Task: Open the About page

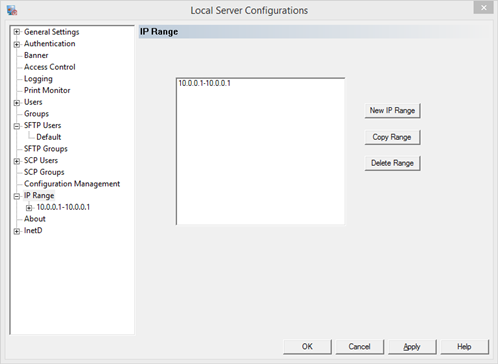Action: pyautogui.click(x=35, y=219)
